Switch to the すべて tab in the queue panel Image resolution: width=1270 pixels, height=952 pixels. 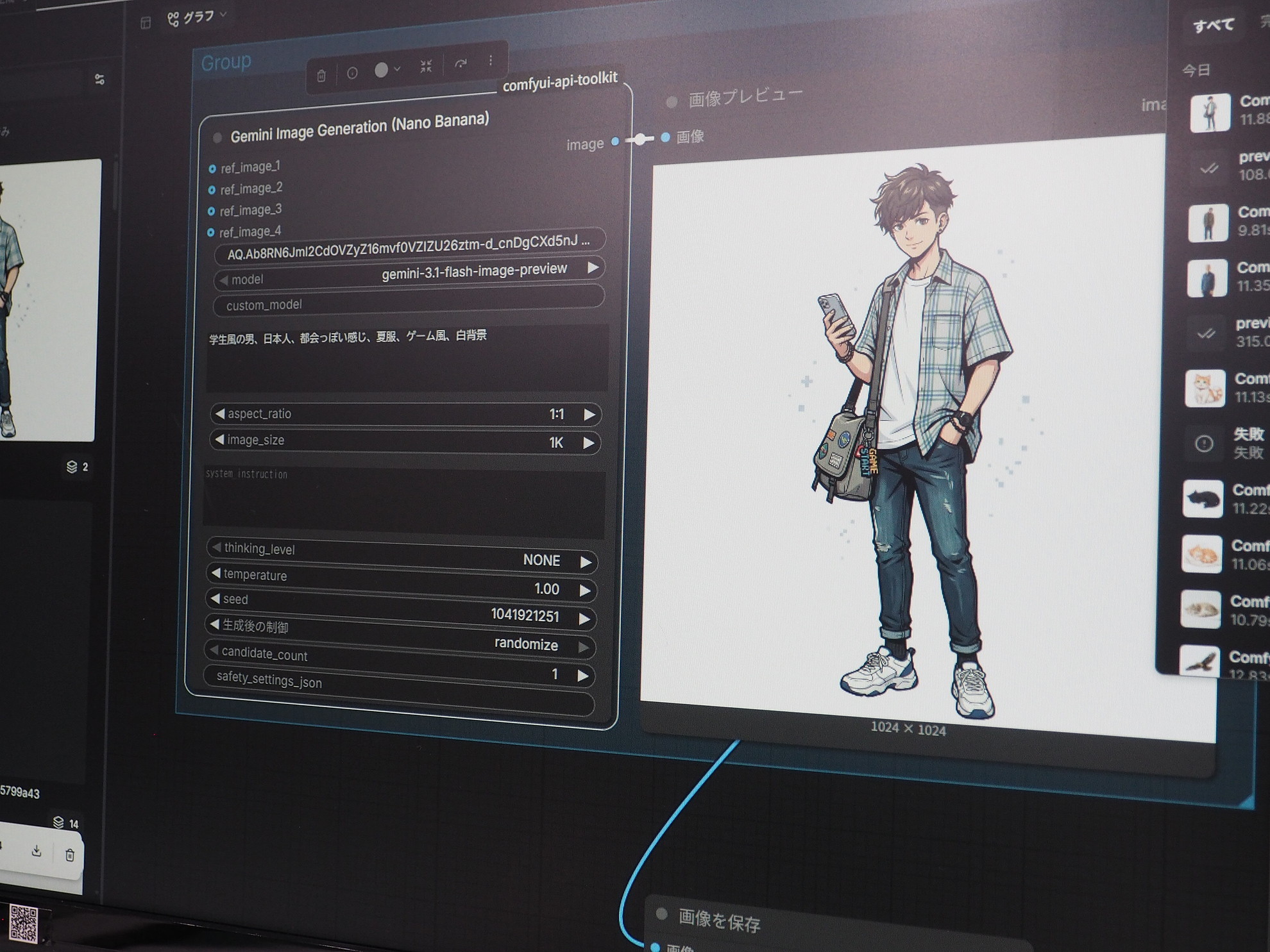point(1214,26)
